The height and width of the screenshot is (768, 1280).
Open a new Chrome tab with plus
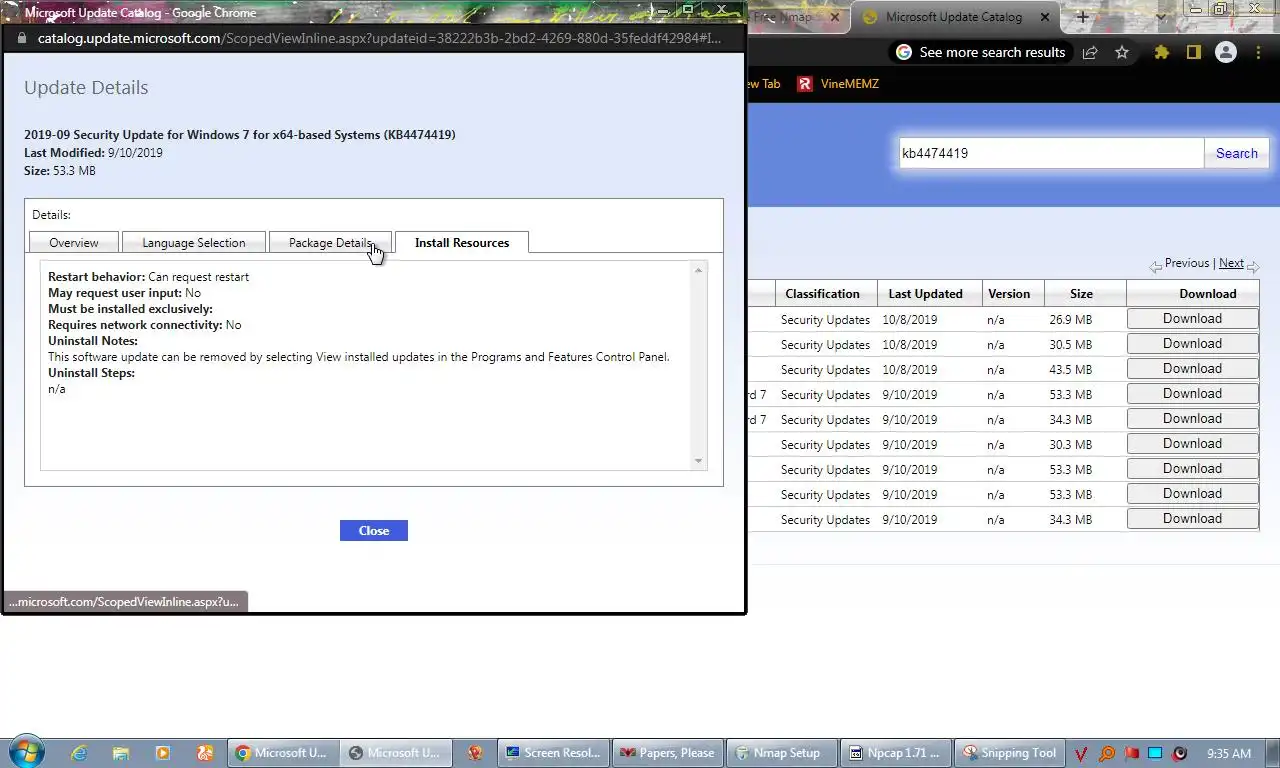(1082, 17)
